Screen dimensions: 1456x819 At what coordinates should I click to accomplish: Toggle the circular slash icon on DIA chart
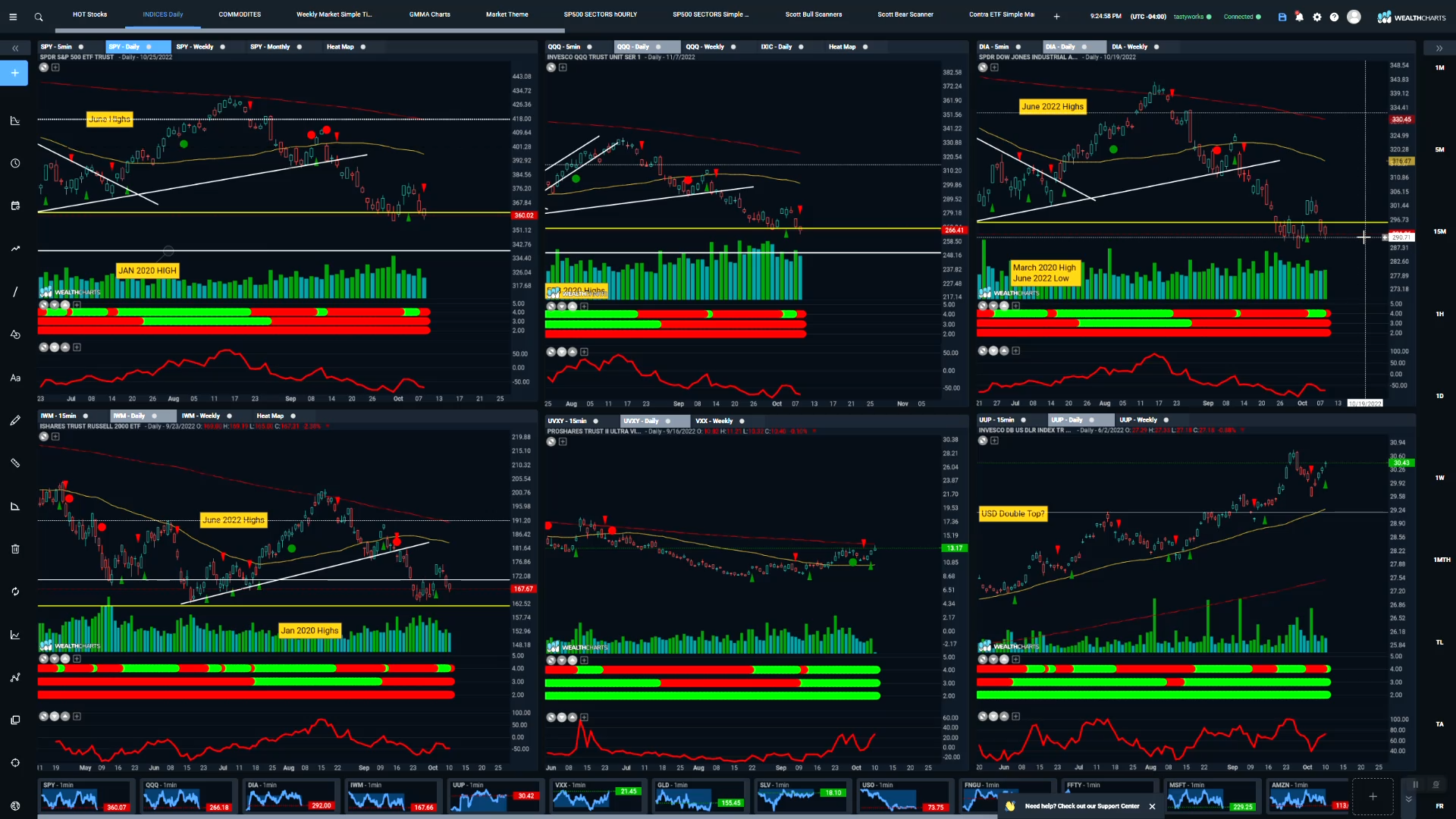pyautogui.click(x=983, y=67)
